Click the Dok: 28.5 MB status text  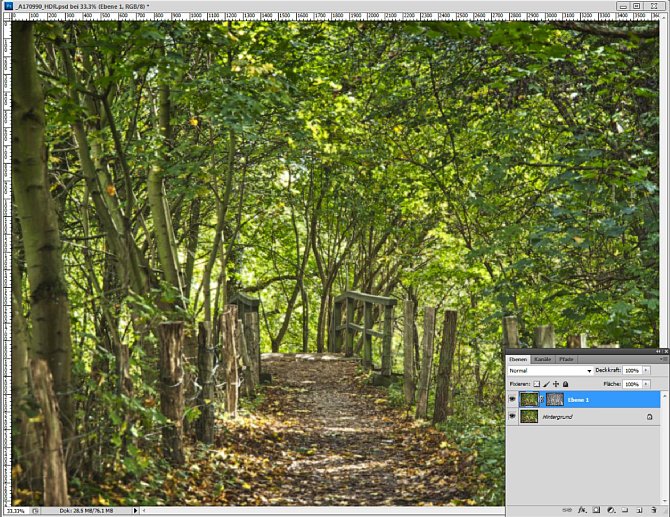coord(86,511)
